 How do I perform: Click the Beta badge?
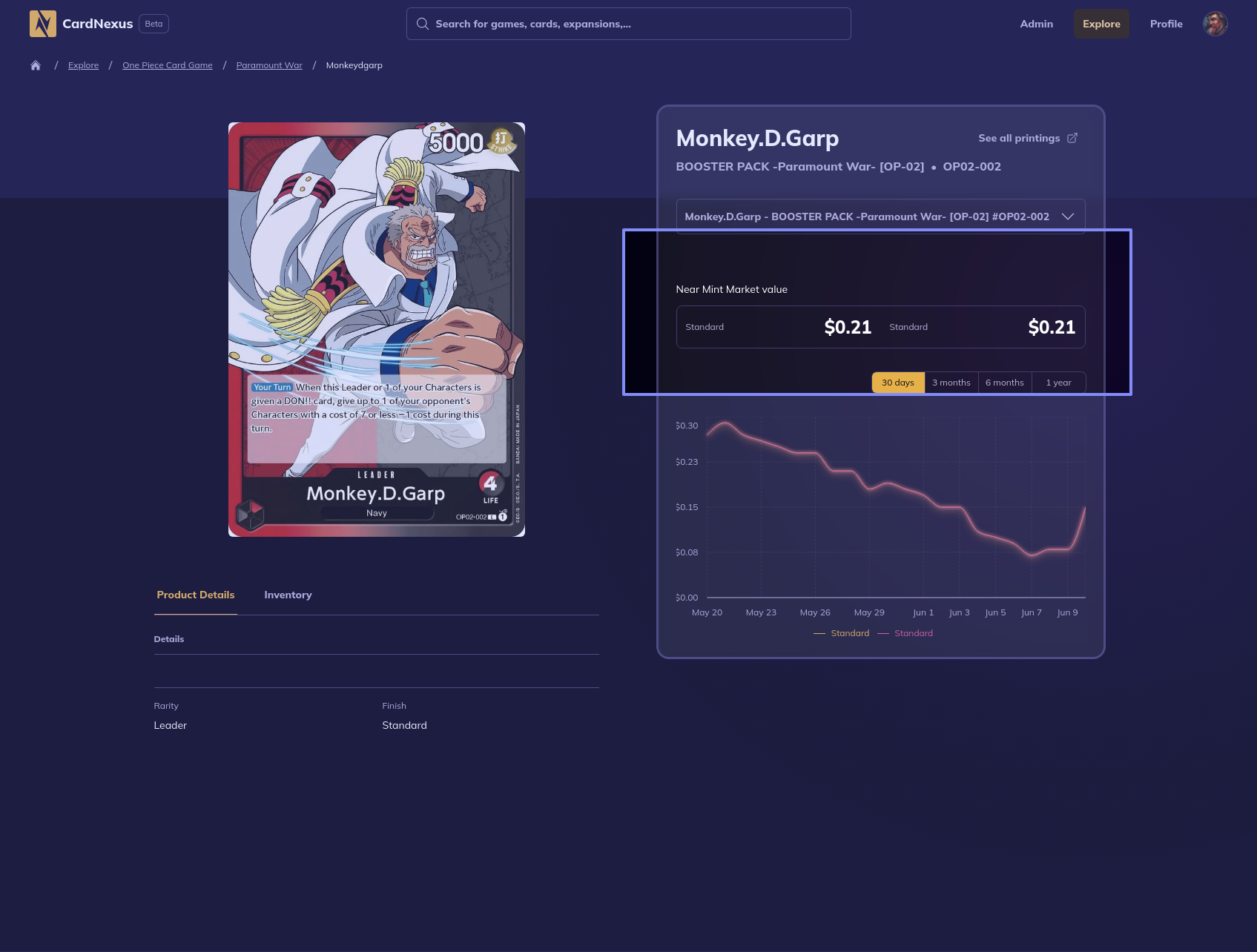coord(154,24)
